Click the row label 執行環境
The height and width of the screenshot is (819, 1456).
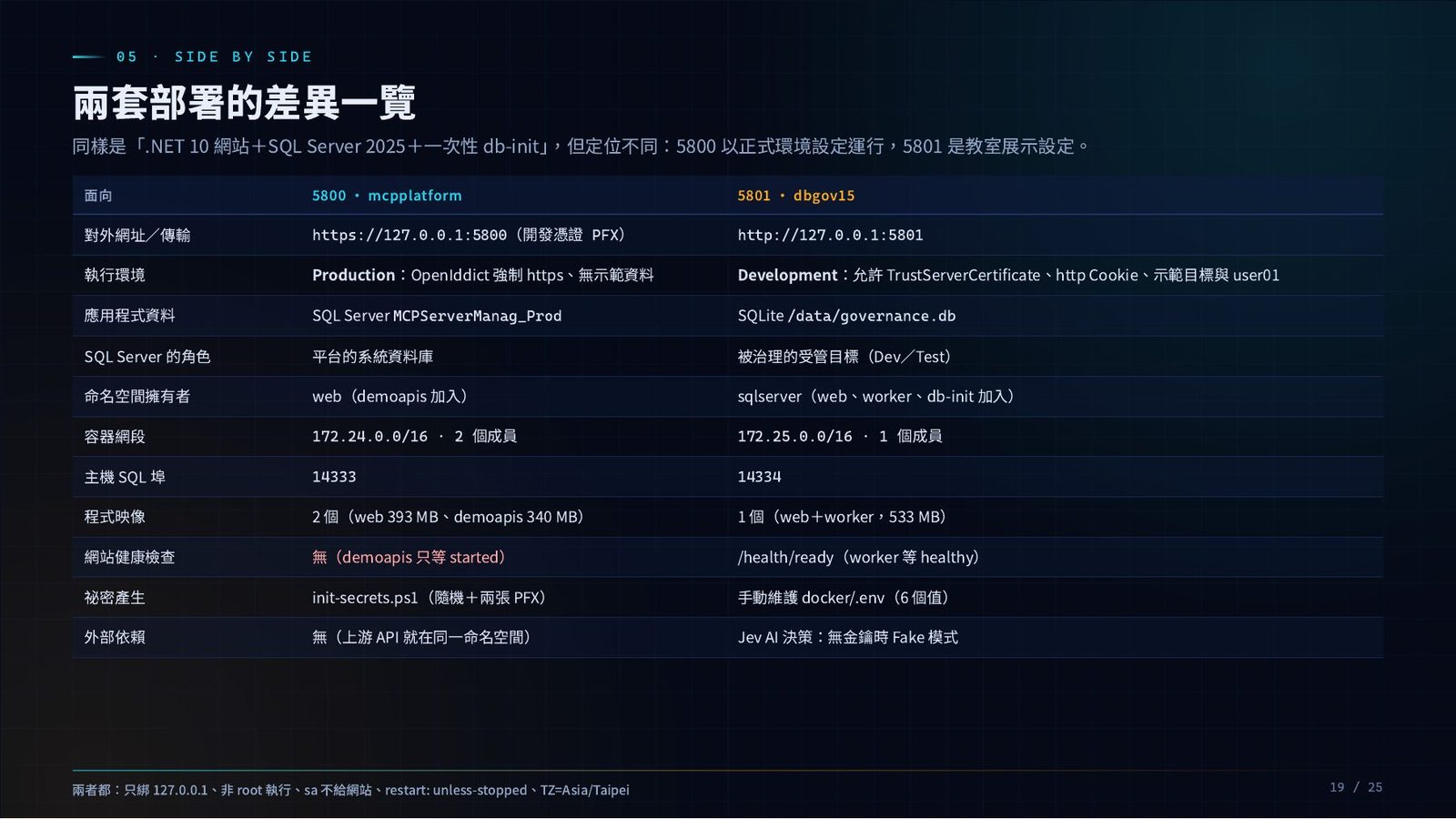pyautogui.click(x=115, y=275)
